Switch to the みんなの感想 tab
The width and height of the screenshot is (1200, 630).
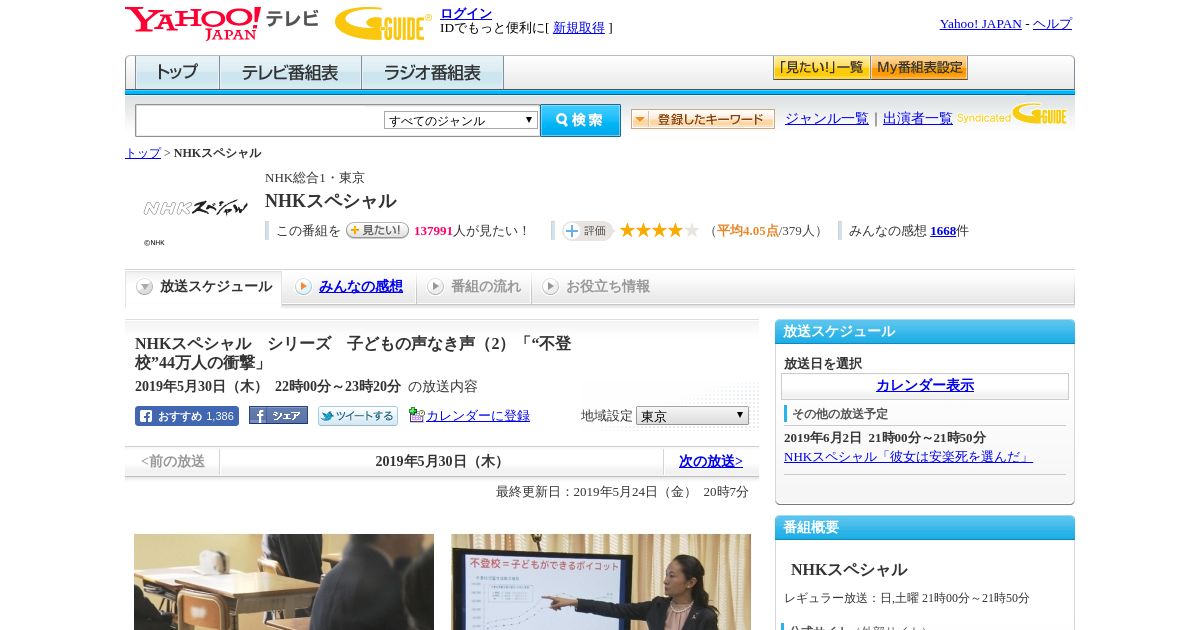[361, 287]
